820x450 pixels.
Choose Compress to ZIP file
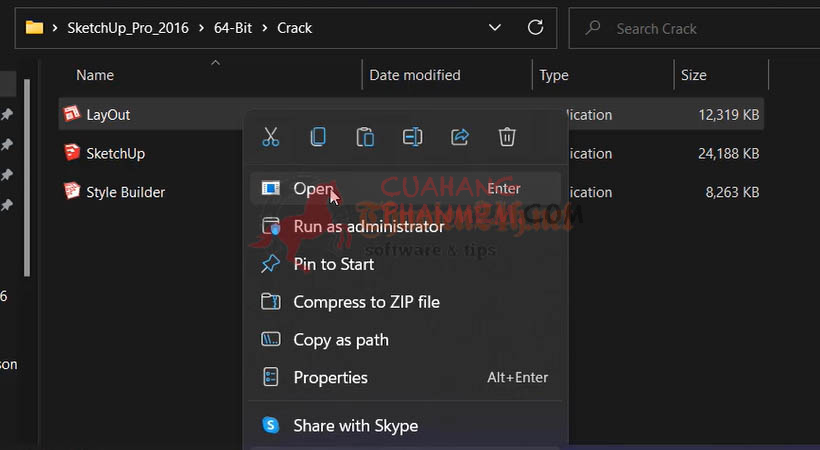(366, 302)
